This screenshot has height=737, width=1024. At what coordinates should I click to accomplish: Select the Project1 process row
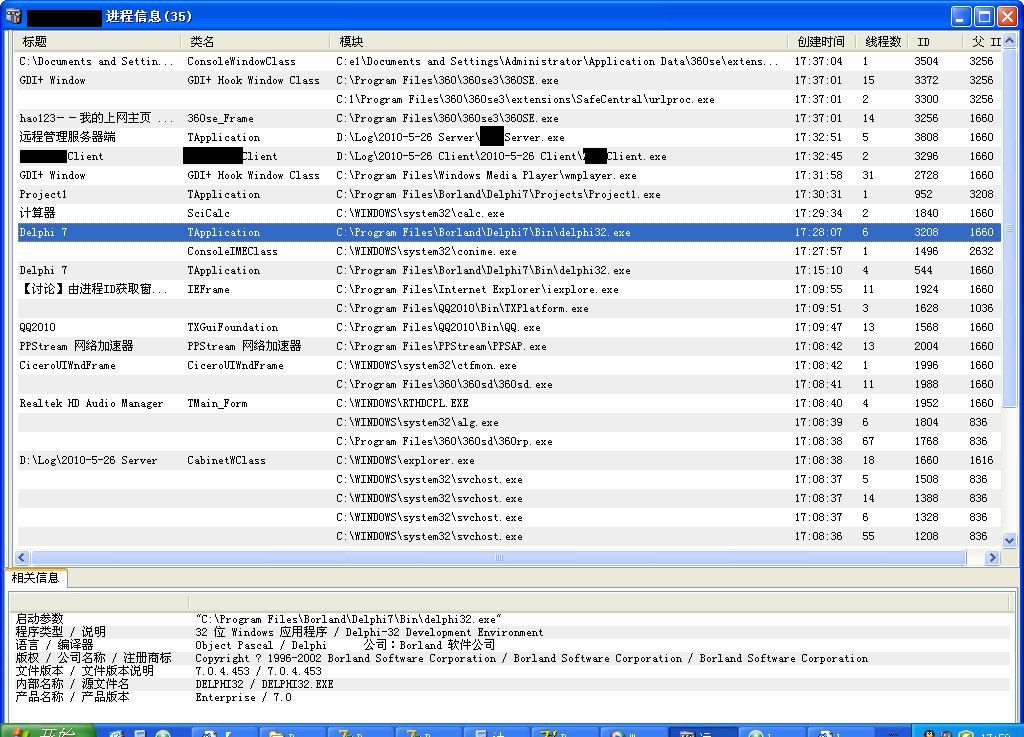[x=509, y=195]
